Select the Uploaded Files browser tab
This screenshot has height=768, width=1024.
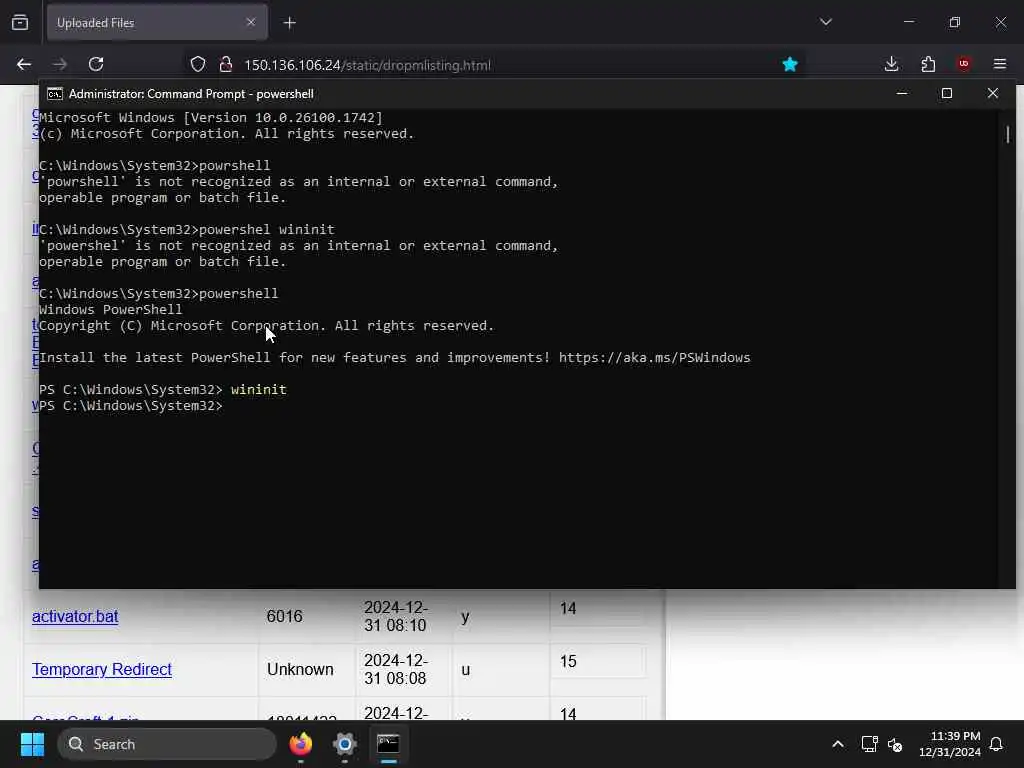coord(157,23)
